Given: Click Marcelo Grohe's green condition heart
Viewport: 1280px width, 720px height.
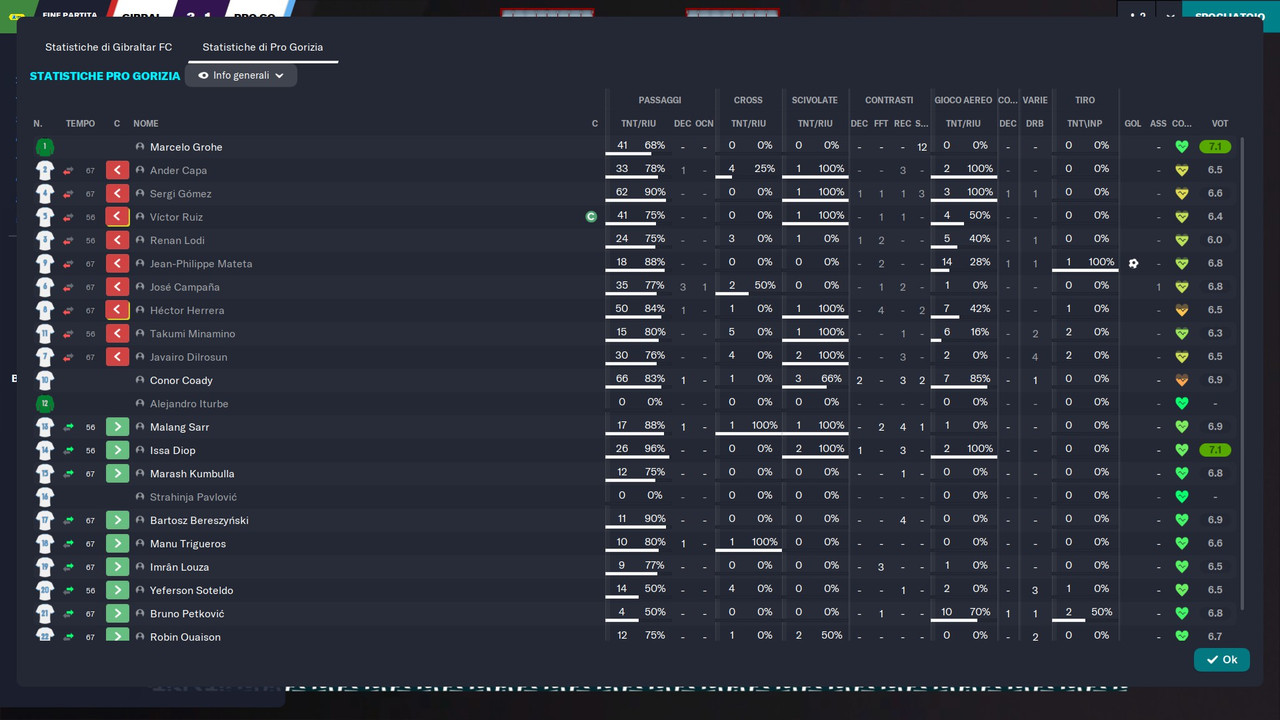Looking at the screenshot, I should (x=1182, y=147).
